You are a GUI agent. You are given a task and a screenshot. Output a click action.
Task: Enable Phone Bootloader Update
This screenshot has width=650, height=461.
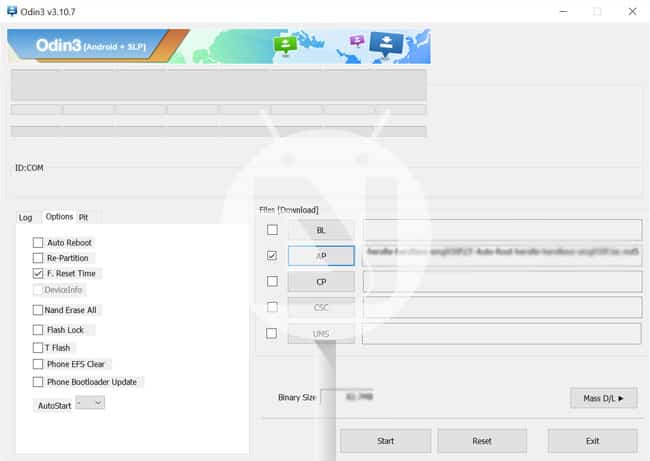point(38,382)
